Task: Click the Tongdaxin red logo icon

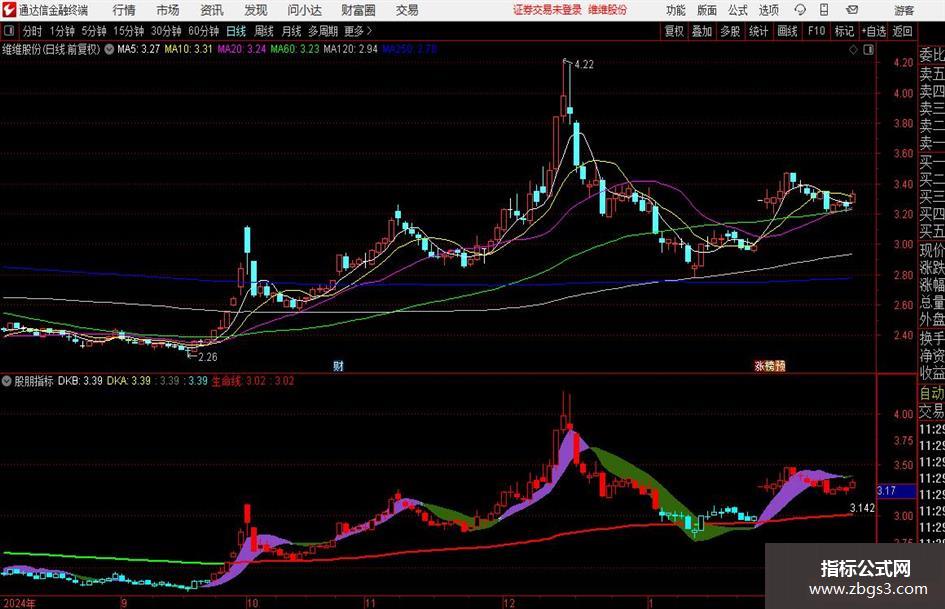Action: [x=9, y=10]
